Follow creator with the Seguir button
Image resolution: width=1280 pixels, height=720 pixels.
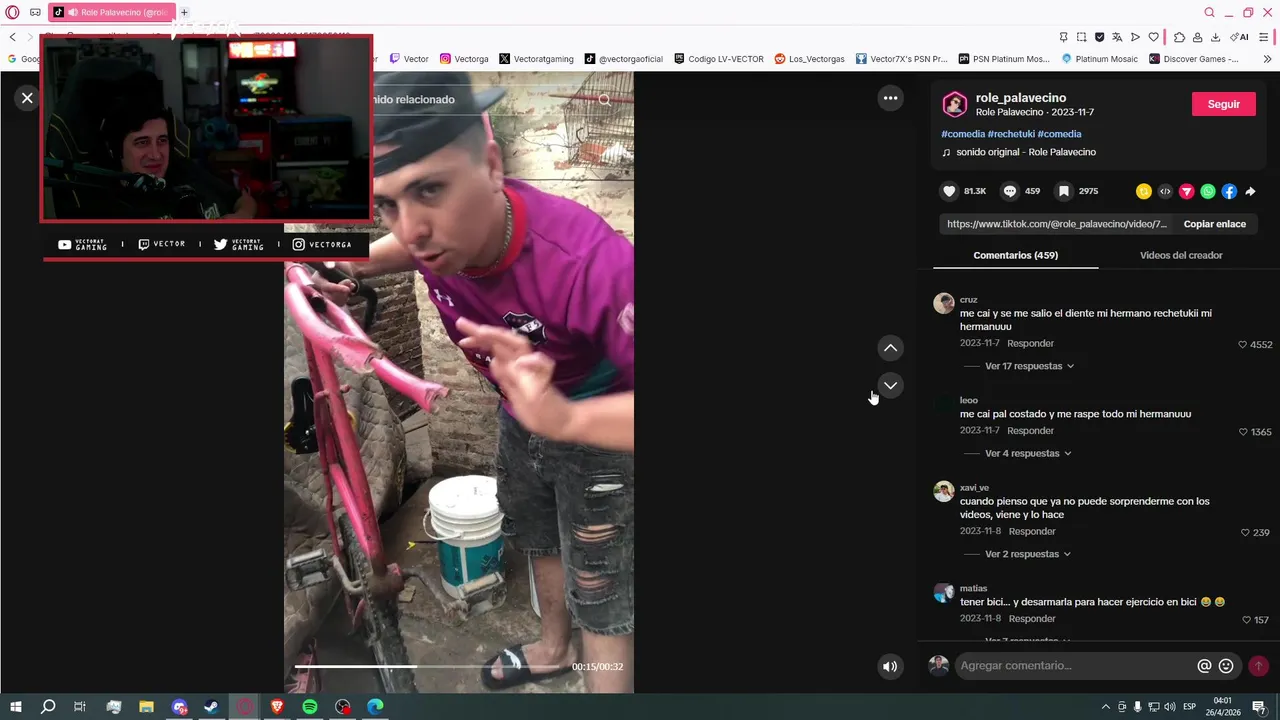[x=1224, y=104]
